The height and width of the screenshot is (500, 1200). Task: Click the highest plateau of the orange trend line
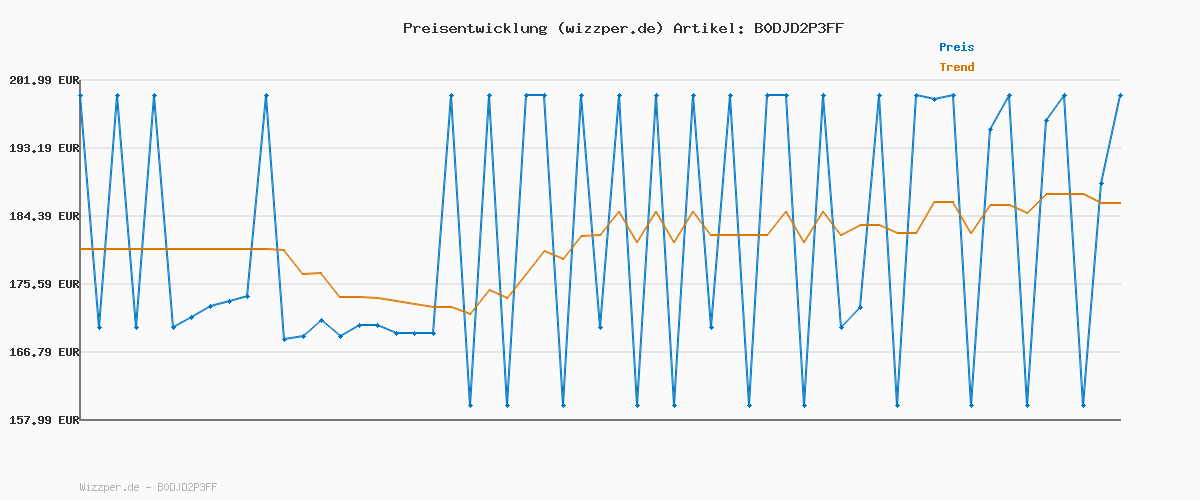click(1065, 194)
